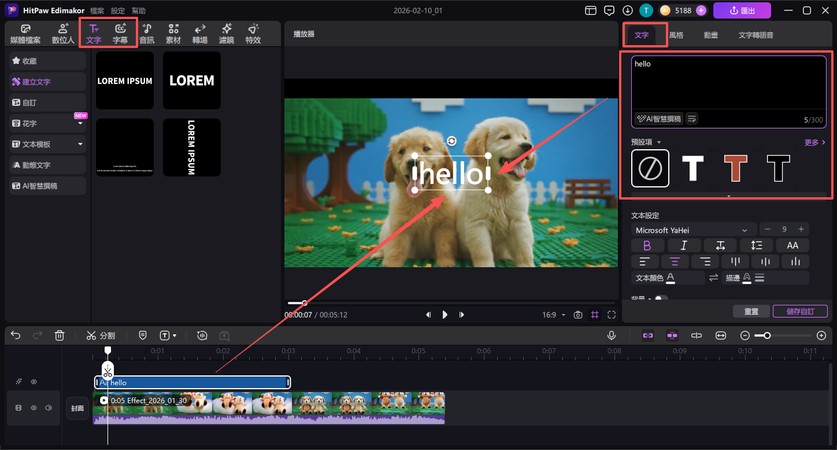Select the LOREM bold text preset thumbnail
The height and width of the screenshot is (450, 837).
(192, 79)
